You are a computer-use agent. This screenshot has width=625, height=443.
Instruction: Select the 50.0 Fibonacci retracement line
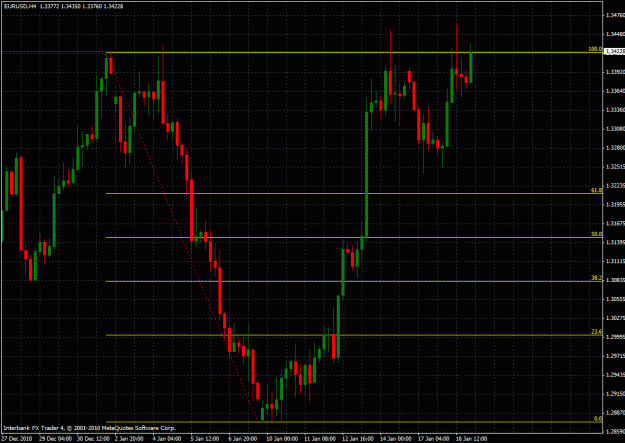point(354,238)
